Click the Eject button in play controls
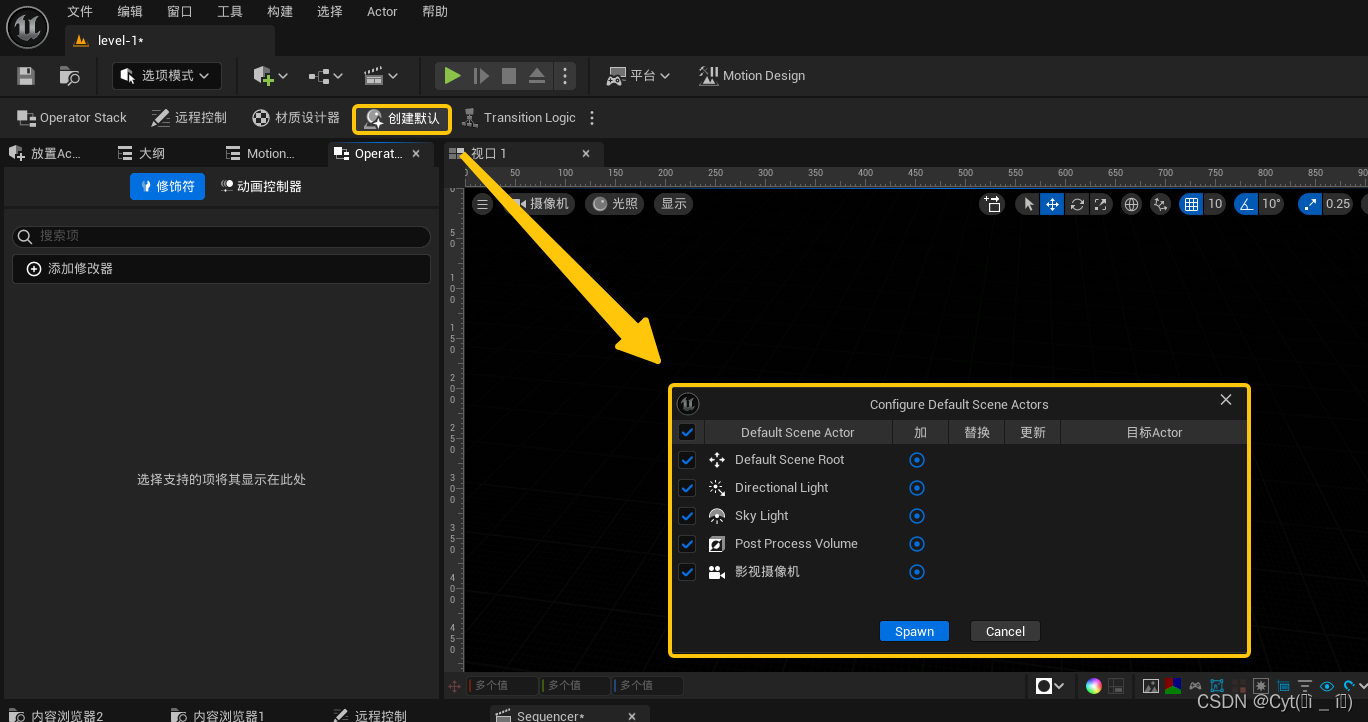The height and width of the screenshot is (722, 1368). click(x=537, y=76)
